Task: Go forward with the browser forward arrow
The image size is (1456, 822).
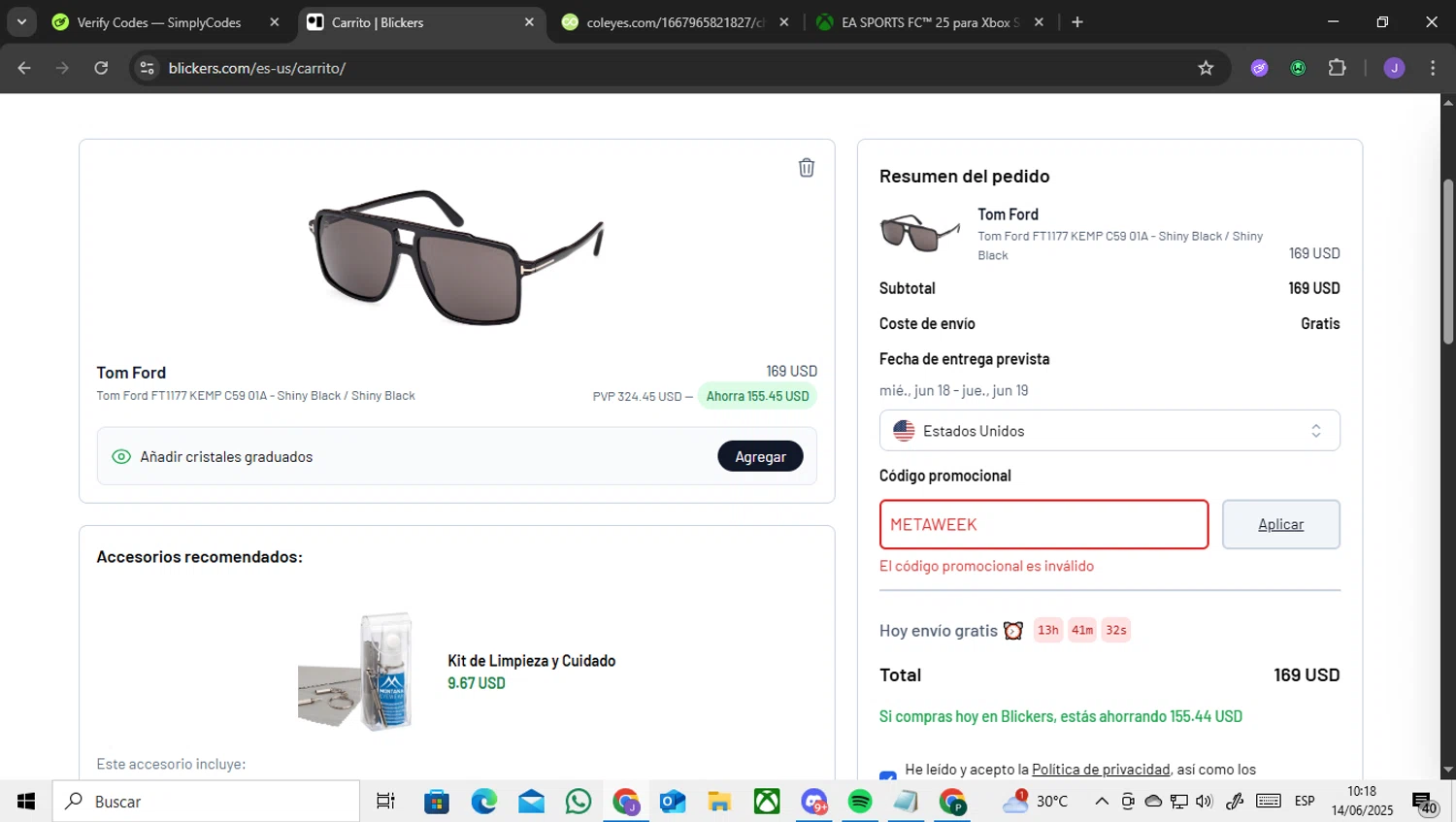Action: [62, 68]
